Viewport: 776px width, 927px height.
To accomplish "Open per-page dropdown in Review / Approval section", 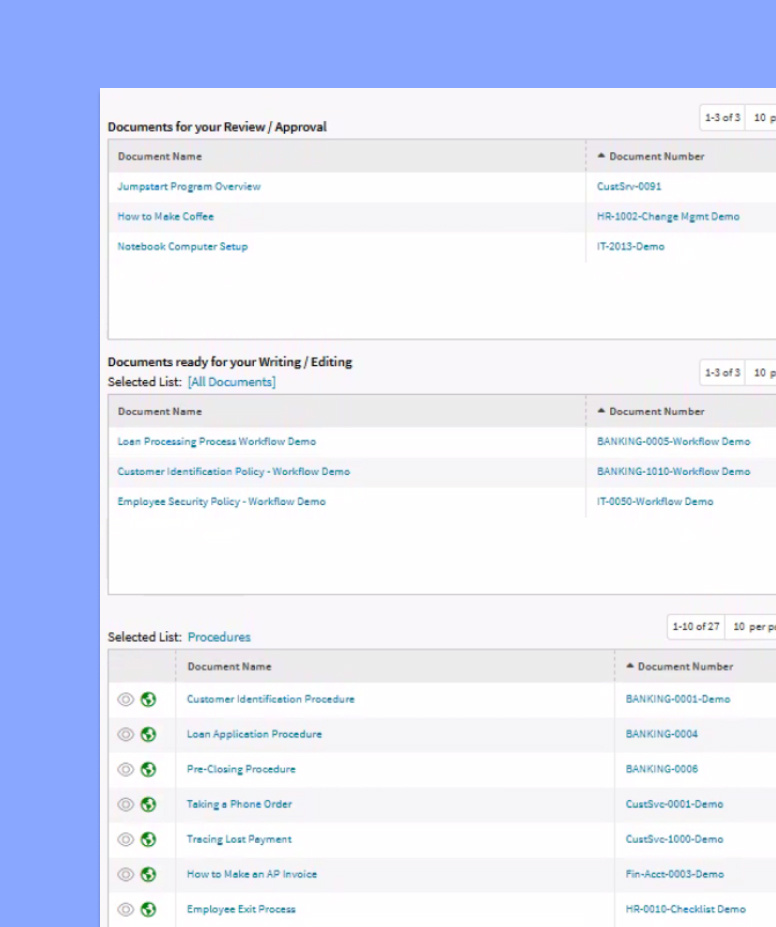I will 761,118.
